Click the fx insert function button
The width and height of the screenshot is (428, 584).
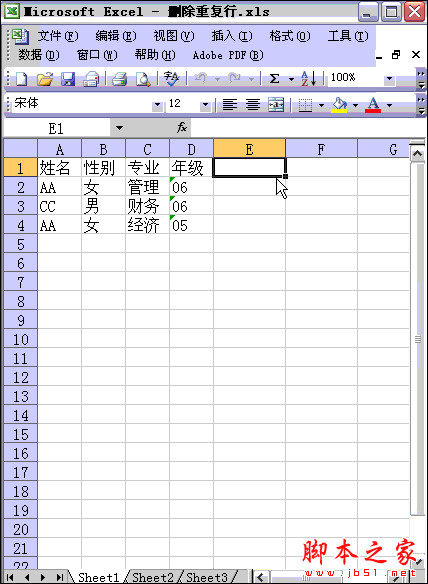[182, 128]
